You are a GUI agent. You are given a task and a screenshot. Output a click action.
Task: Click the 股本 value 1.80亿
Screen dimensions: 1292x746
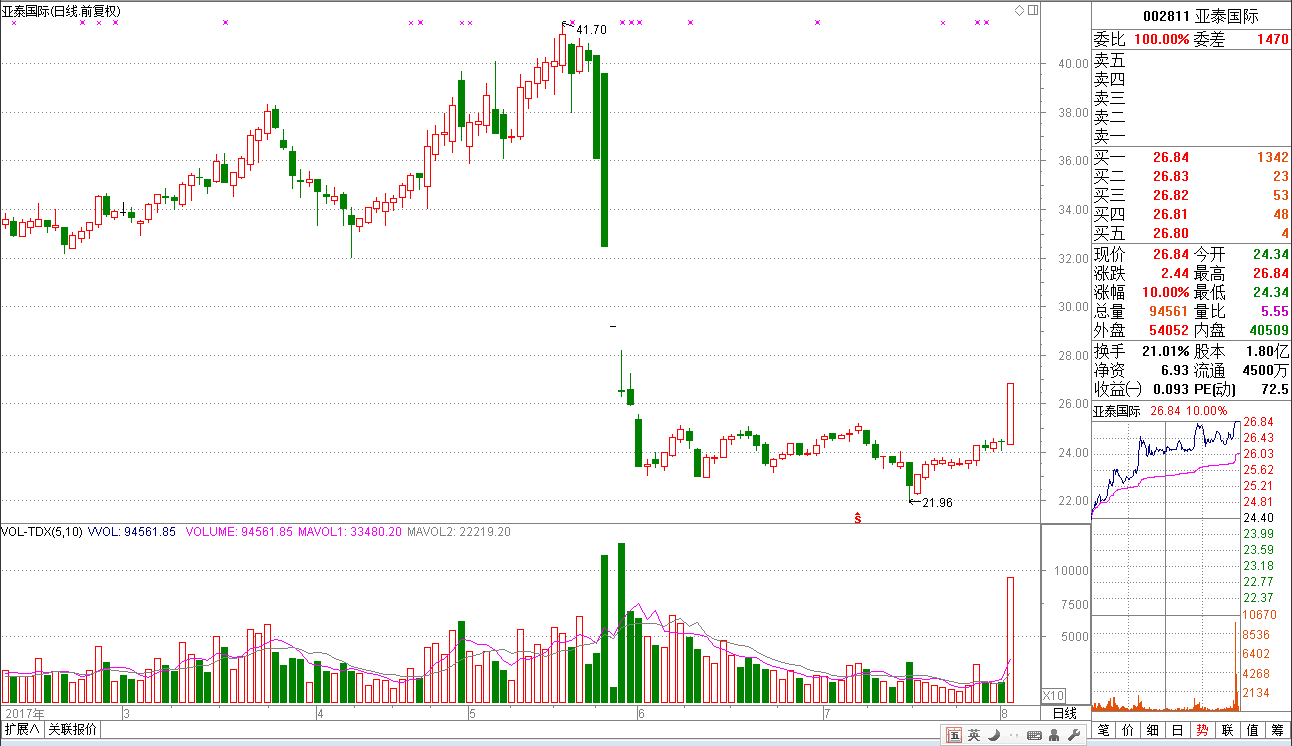coord(1270,351)
